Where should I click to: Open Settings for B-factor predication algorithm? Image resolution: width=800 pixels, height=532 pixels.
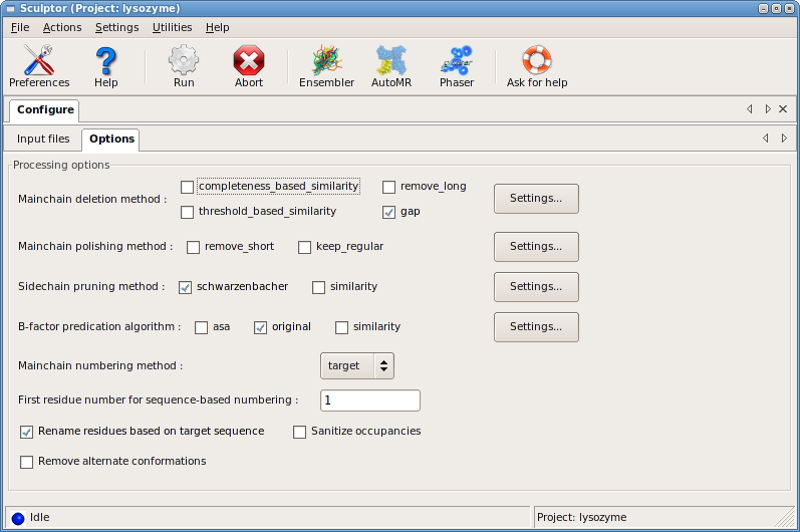tap(536, 327)
